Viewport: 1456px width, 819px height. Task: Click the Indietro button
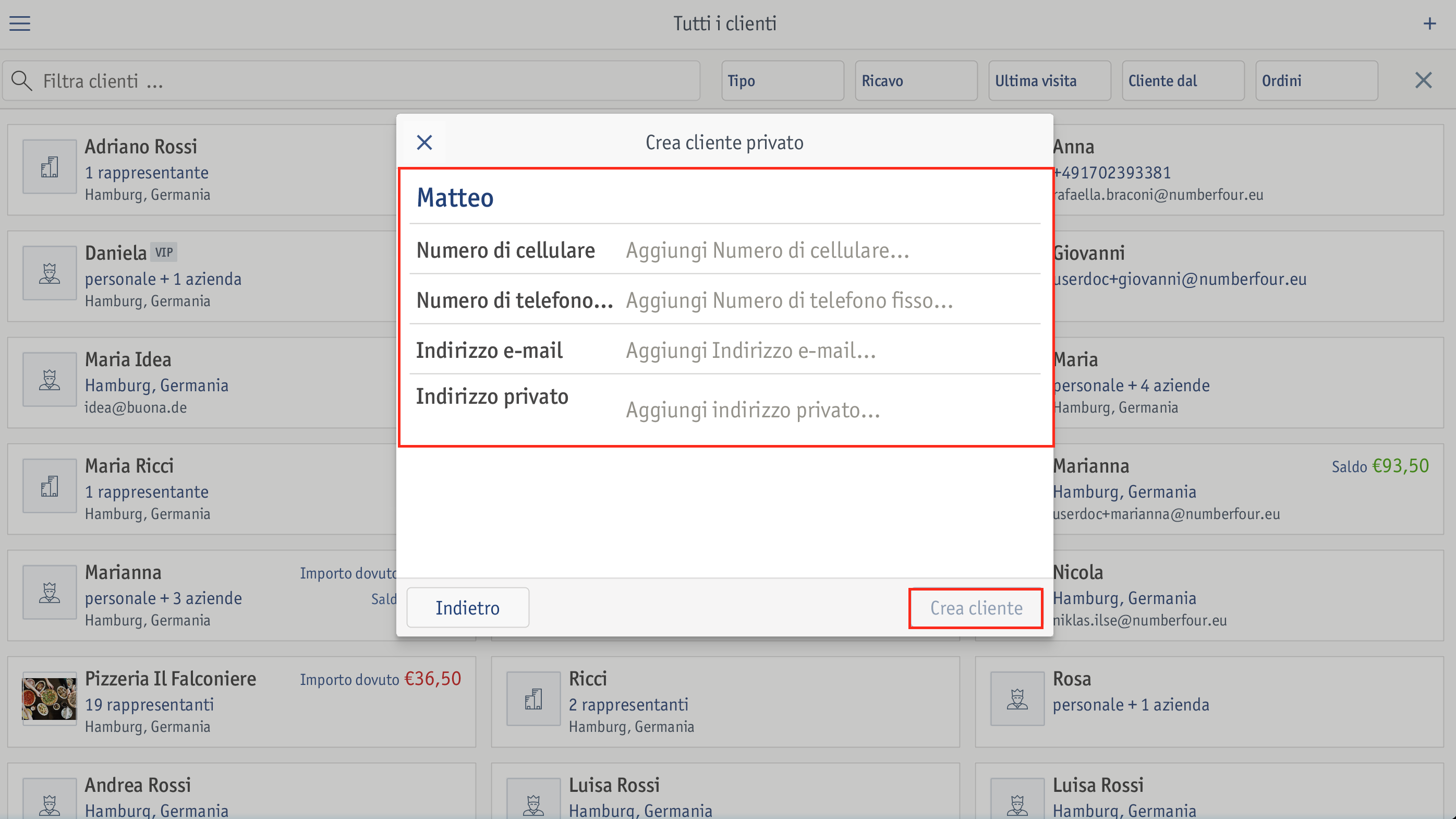[x=467, y=608]
